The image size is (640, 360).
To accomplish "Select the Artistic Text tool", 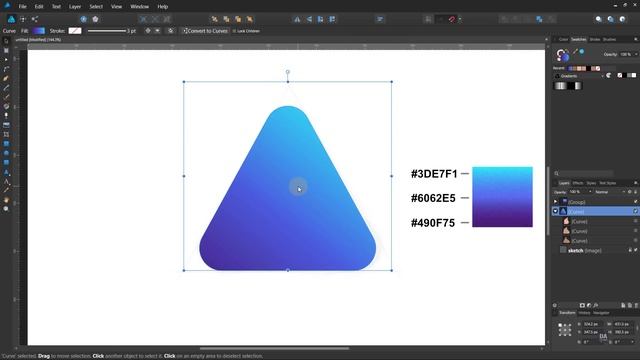I will pos(6,172).
